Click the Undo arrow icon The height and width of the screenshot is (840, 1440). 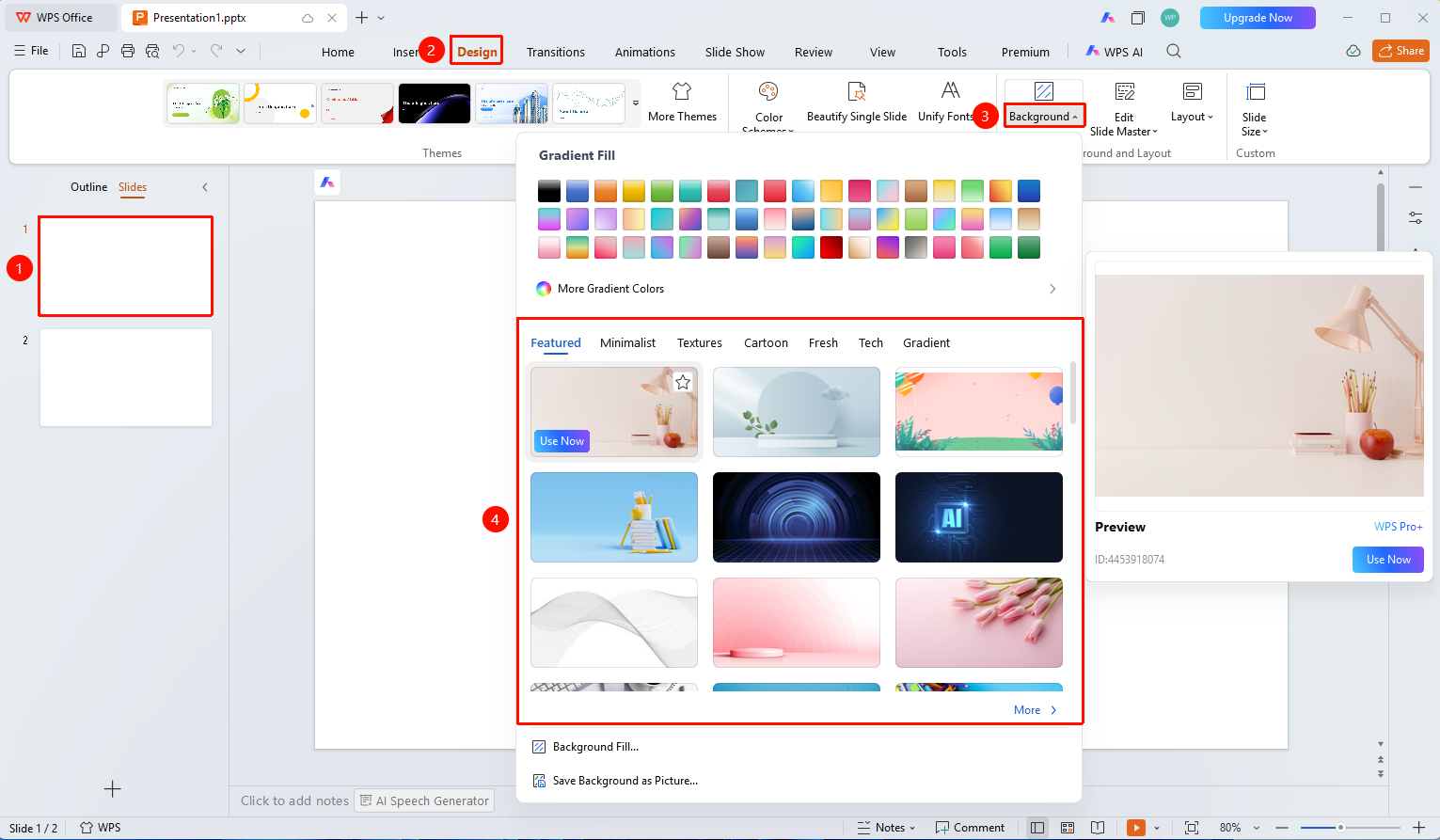pos(178,51)
